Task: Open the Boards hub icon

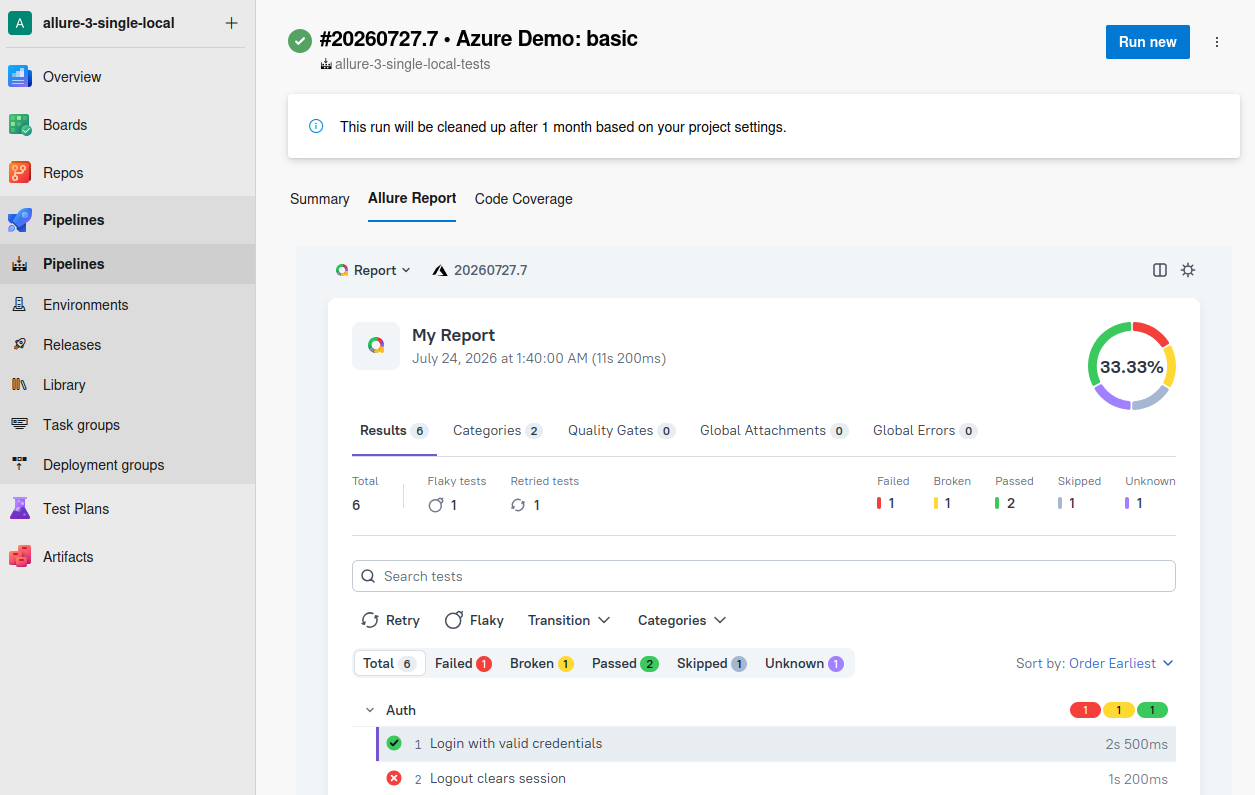Action: pyautogui.click(x=20, y=125)
